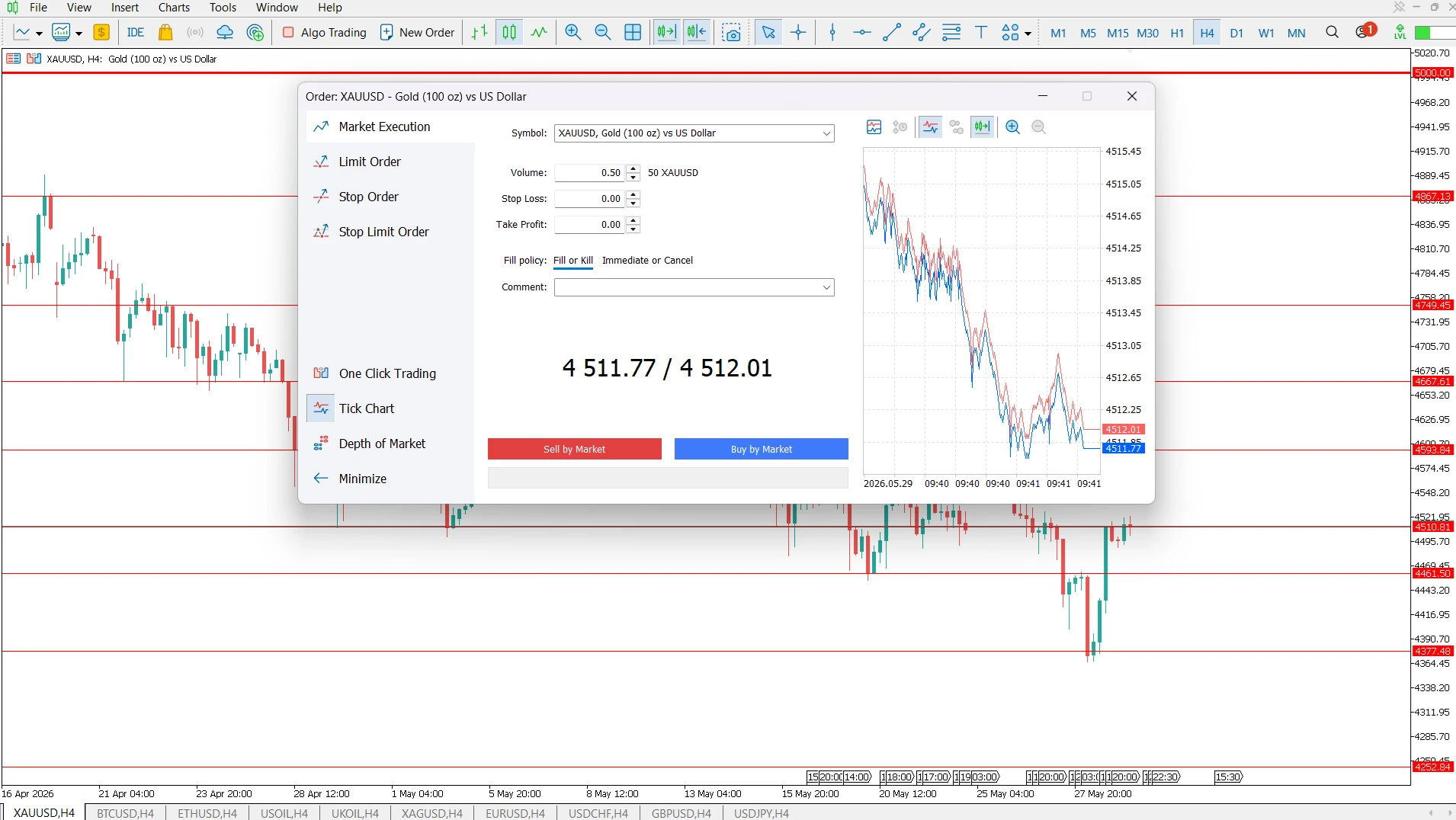This screenshot has height=820, width=1456.
Task: Select the crosshair tool
Action: [x=798, y=33]
